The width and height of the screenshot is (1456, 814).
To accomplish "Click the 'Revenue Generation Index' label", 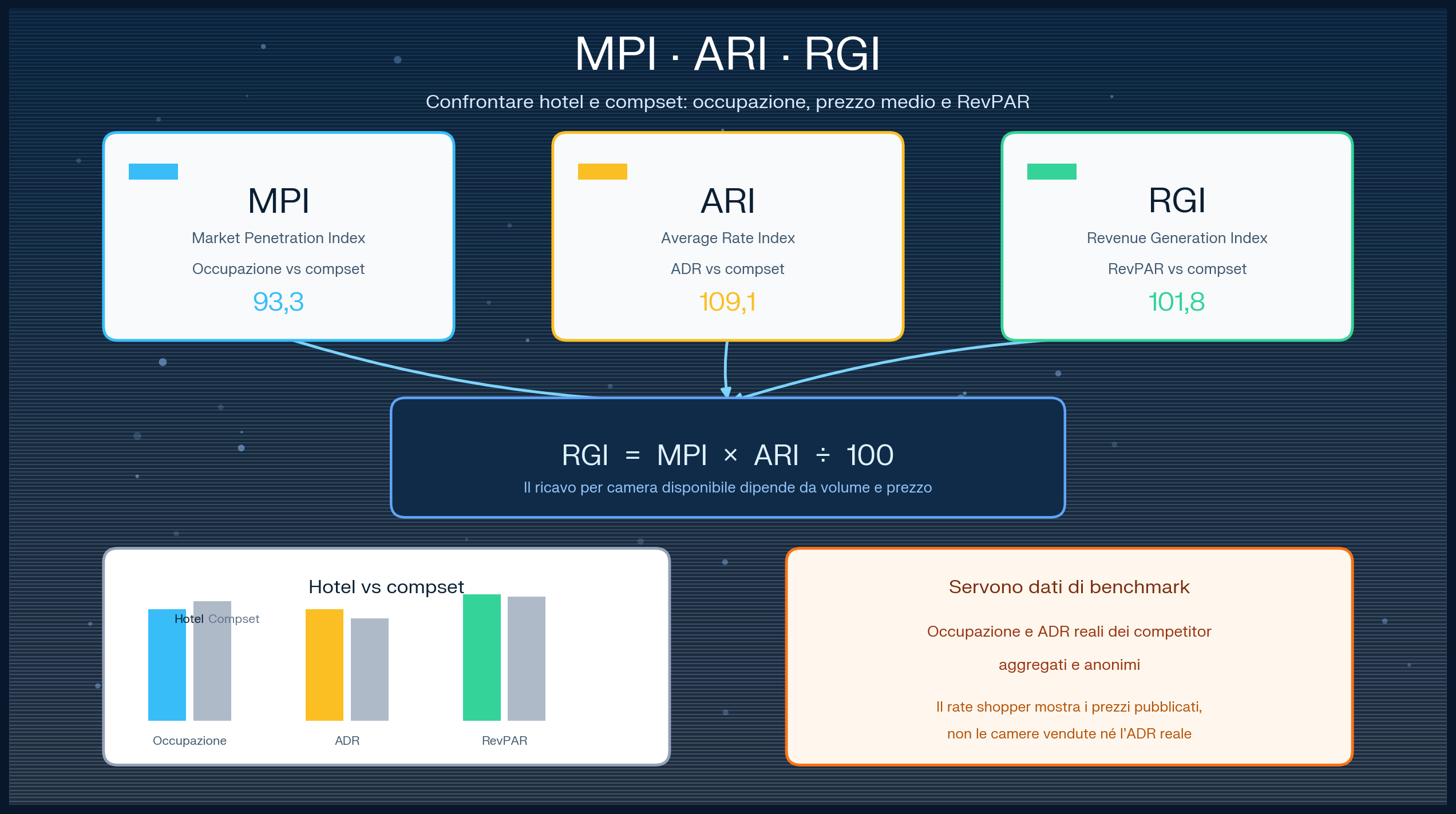I will tap(1177, 238).
